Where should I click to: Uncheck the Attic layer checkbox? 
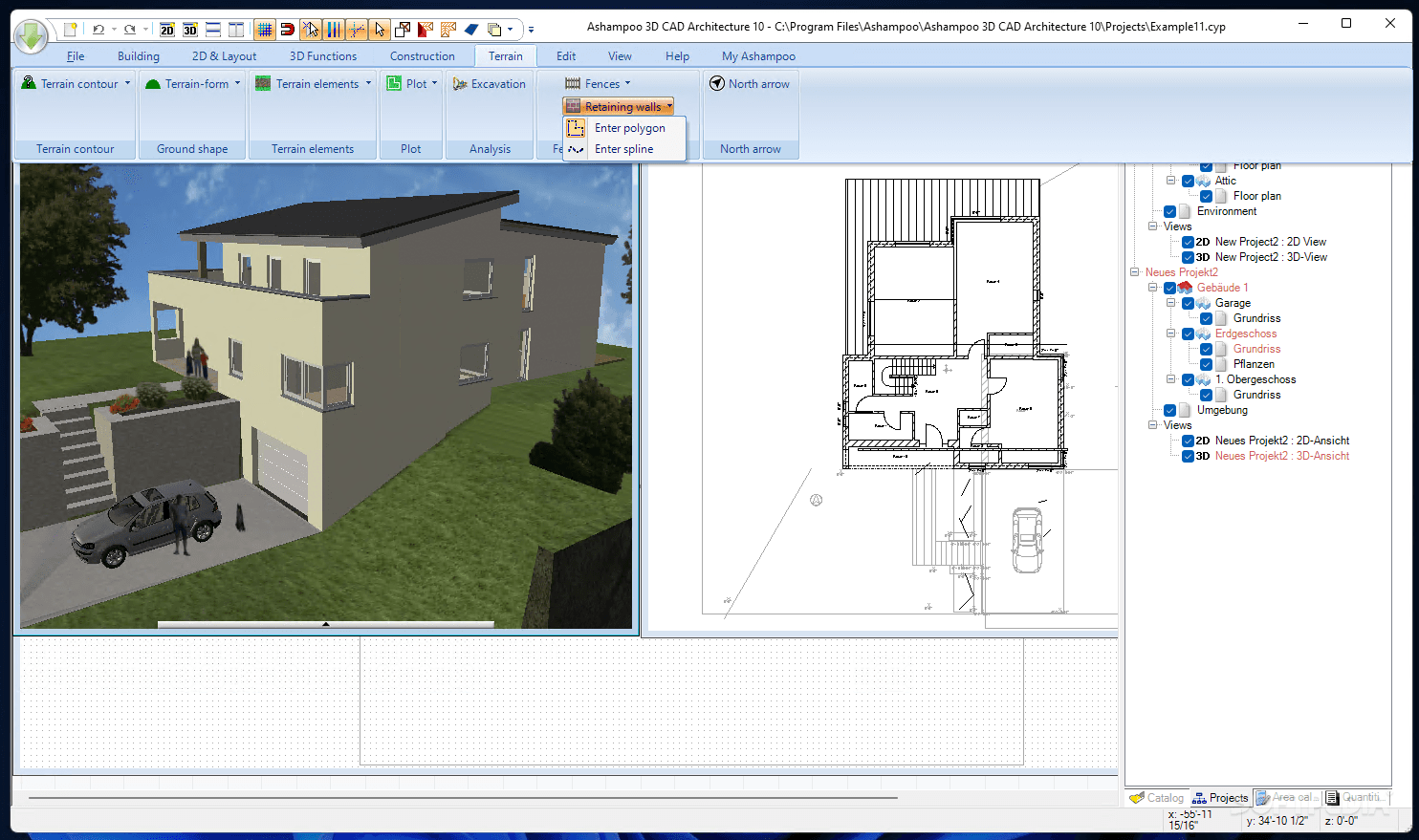1188,181
